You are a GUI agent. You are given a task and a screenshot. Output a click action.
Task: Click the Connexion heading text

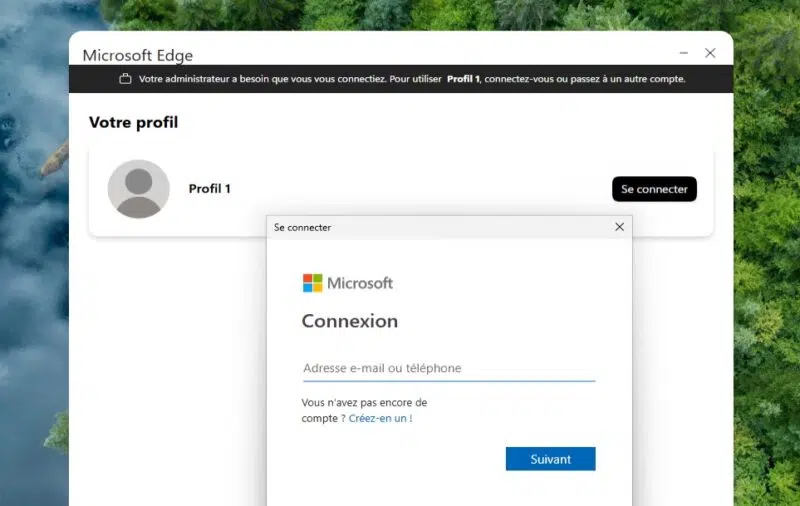350,321
